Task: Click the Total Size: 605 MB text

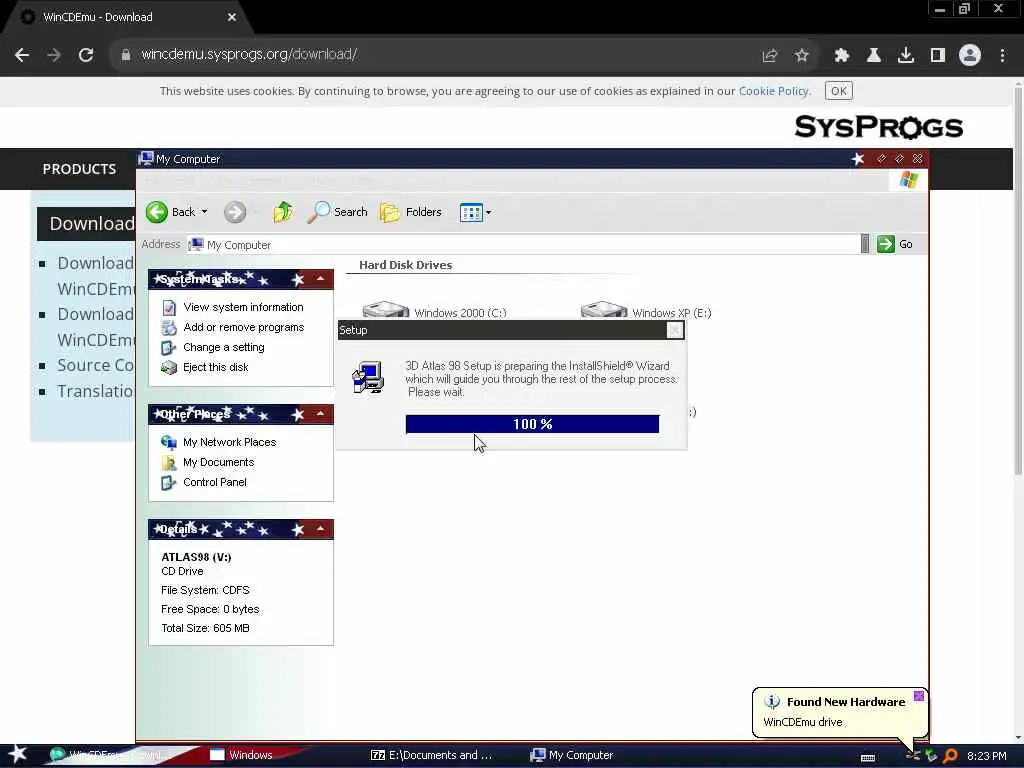Action: (205, 628)
